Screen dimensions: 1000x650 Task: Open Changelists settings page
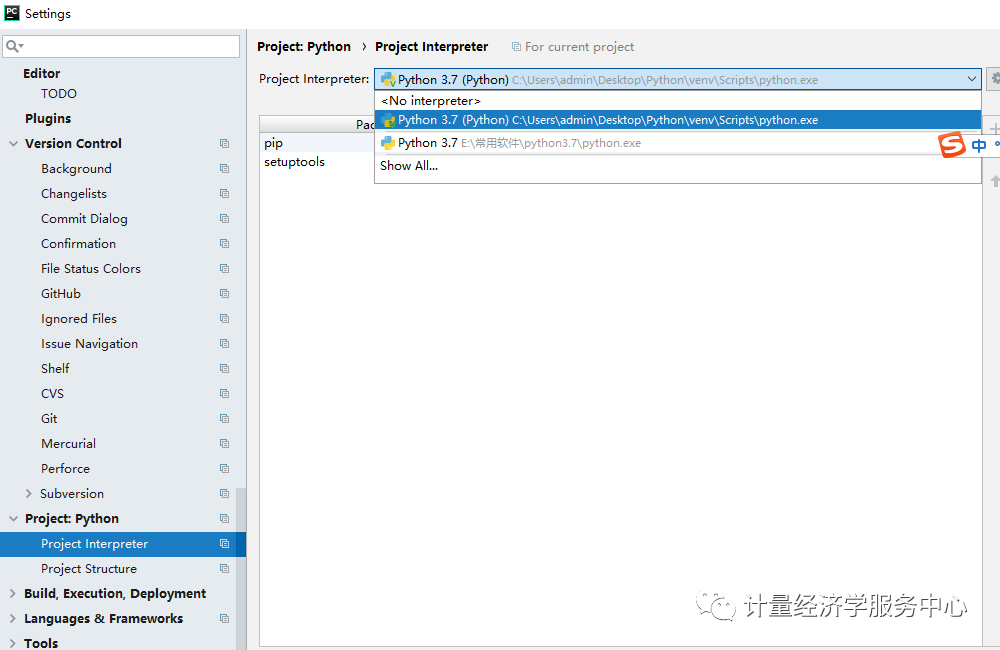(74, 193)
